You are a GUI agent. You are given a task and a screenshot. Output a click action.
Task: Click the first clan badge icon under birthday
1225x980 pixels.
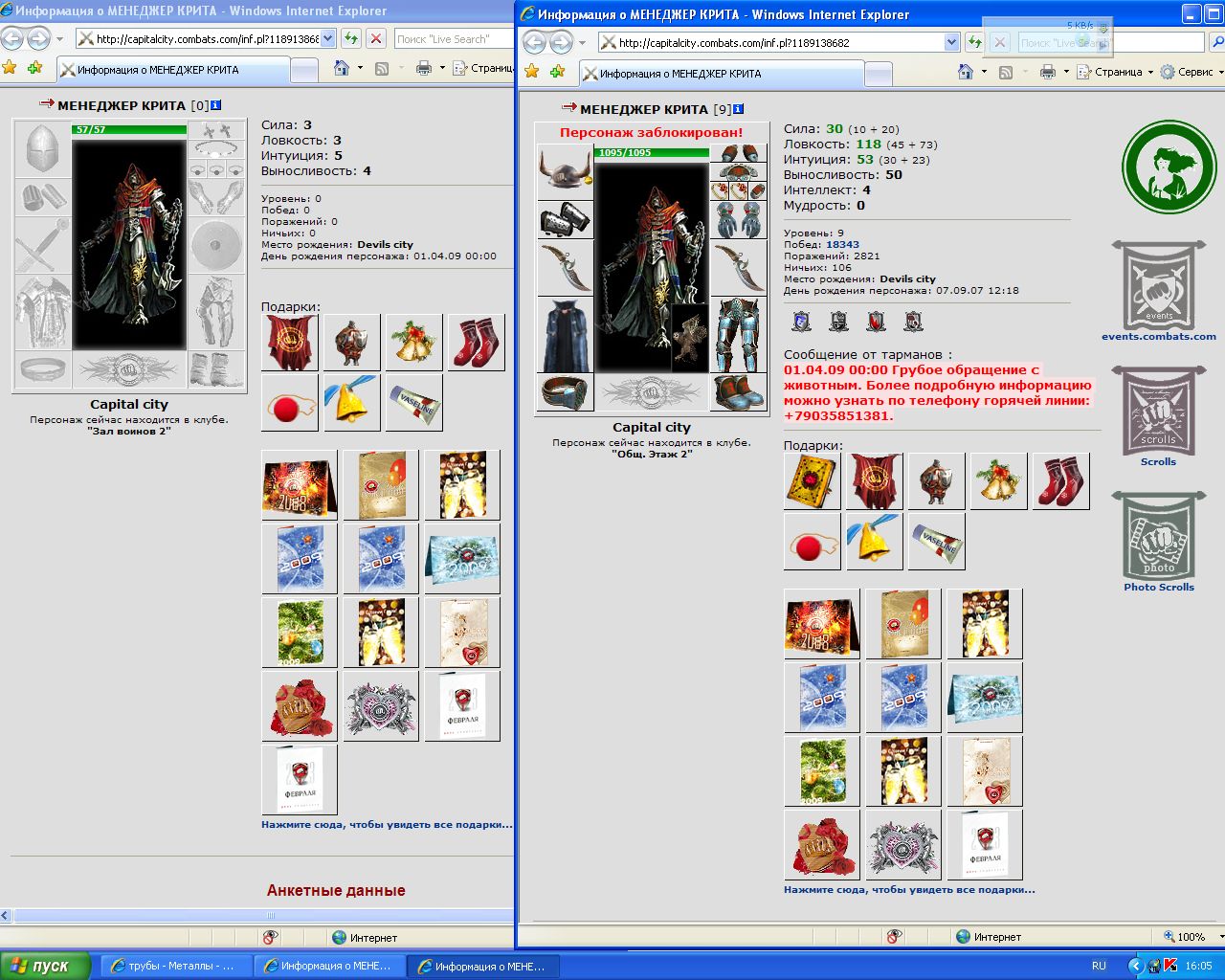802,322
